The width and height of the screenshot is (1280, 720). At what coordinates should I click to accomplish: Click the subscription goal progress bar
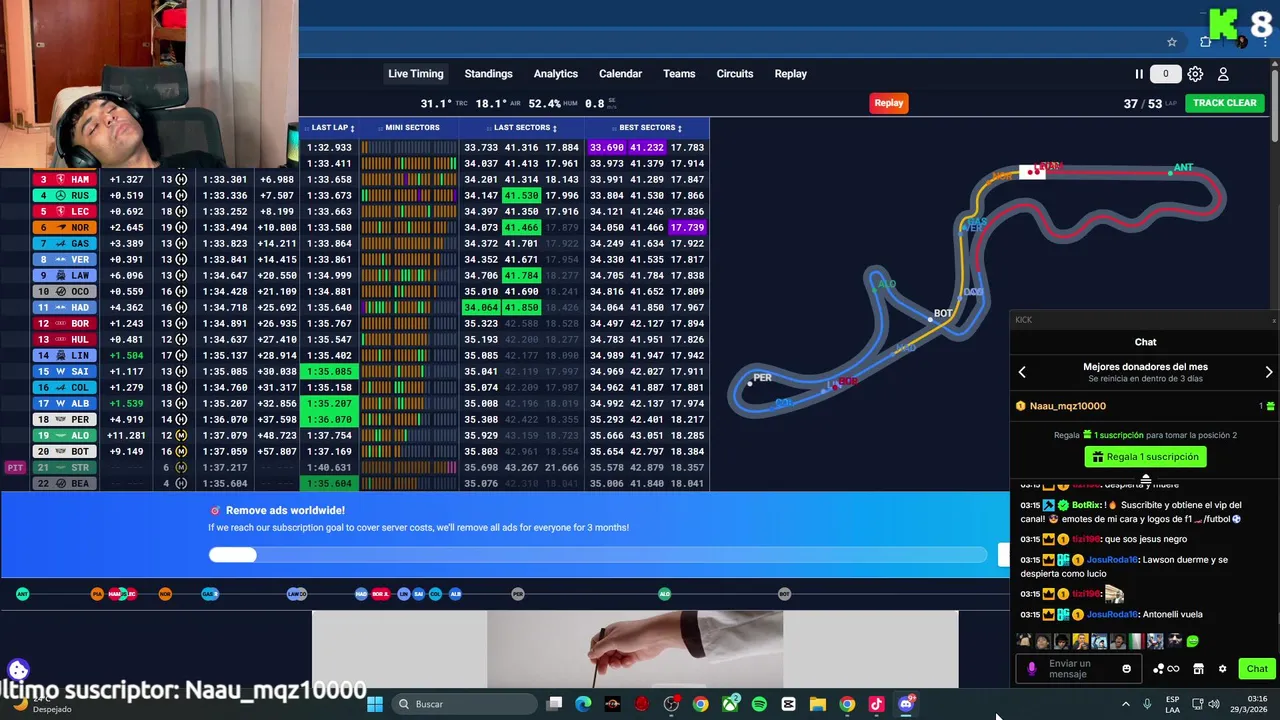[x=598, y=555]
